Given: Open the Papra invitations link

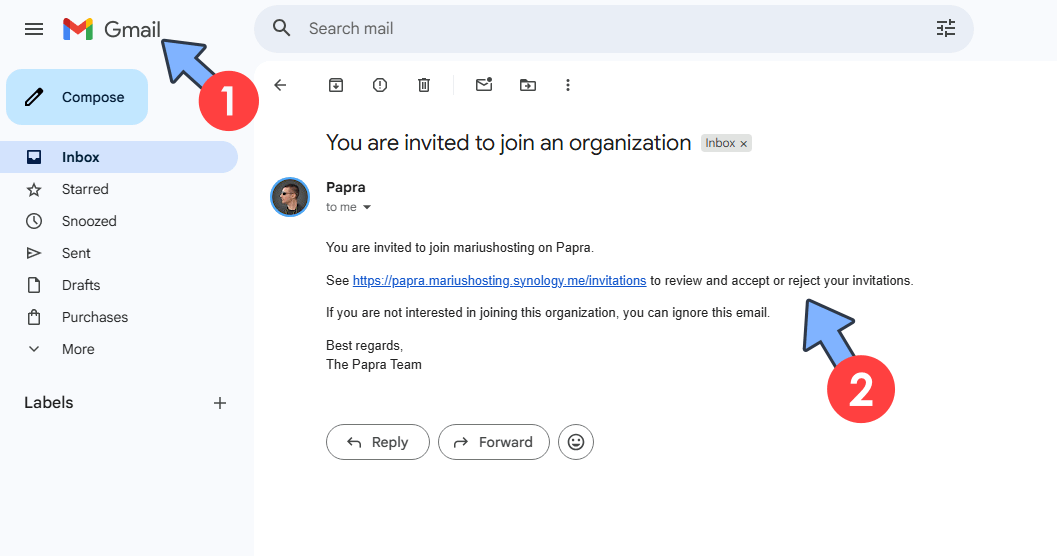Looking at the screenshot, I should tap(499, 281).
